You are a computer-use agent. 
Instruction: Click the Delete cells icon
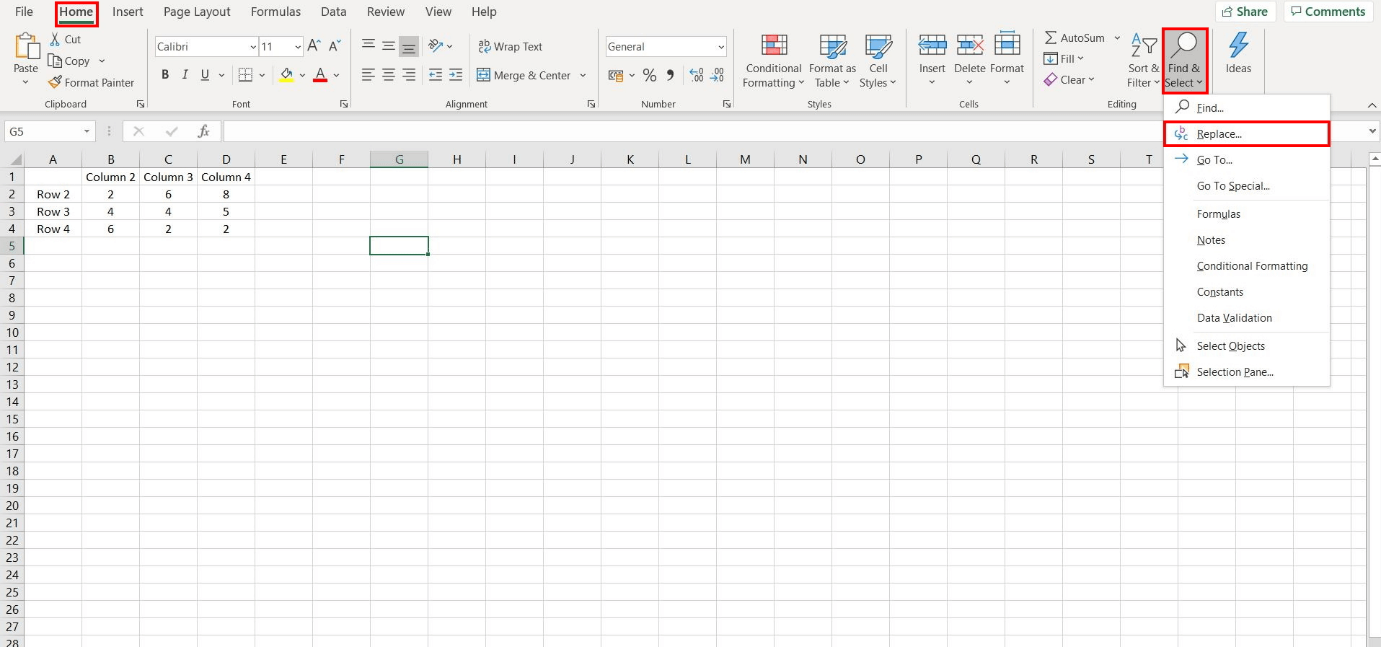(970, 45)
